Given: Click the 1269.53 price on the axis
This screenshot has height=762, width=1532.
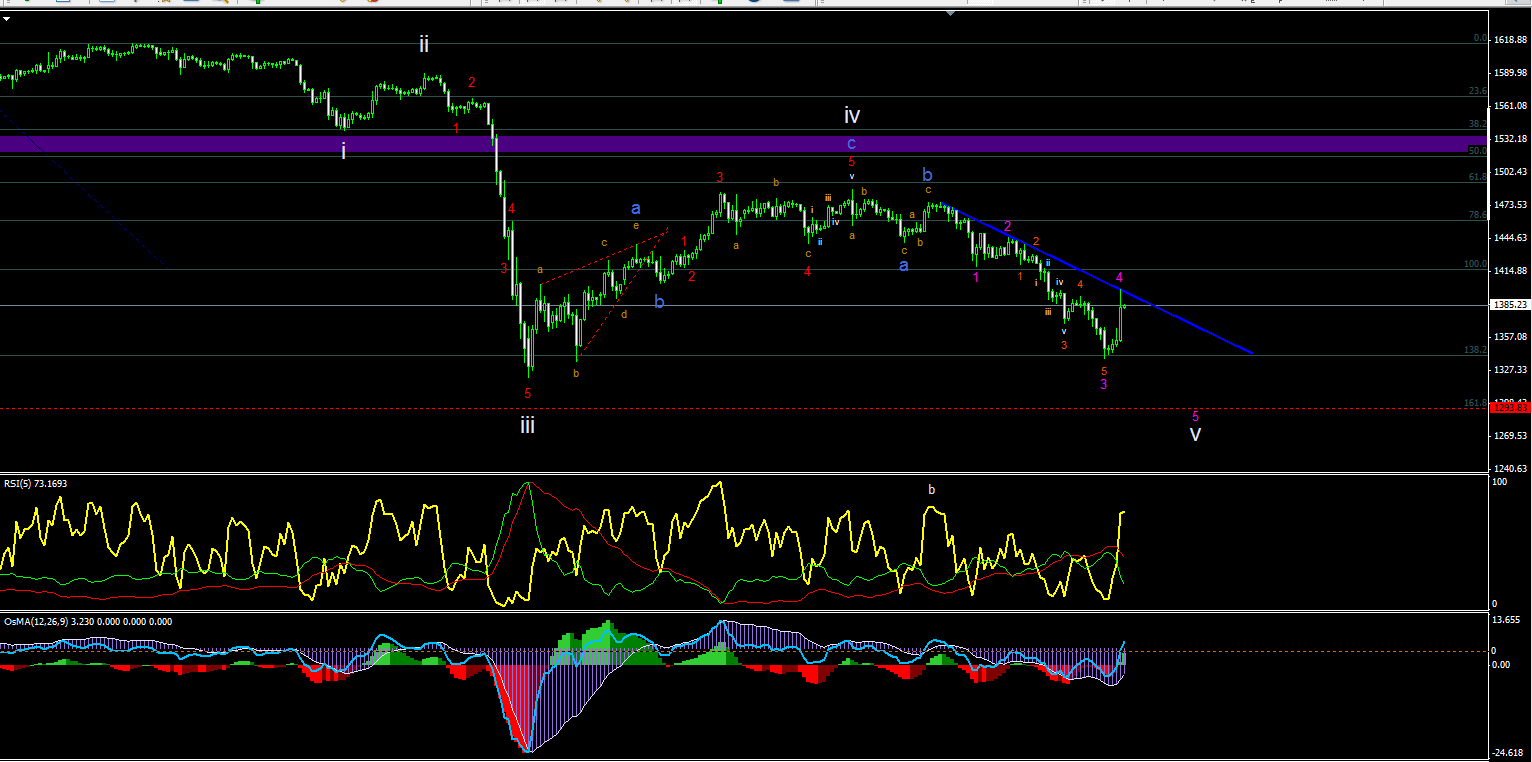Looking at the screenshot, I should click(1508, 436).
